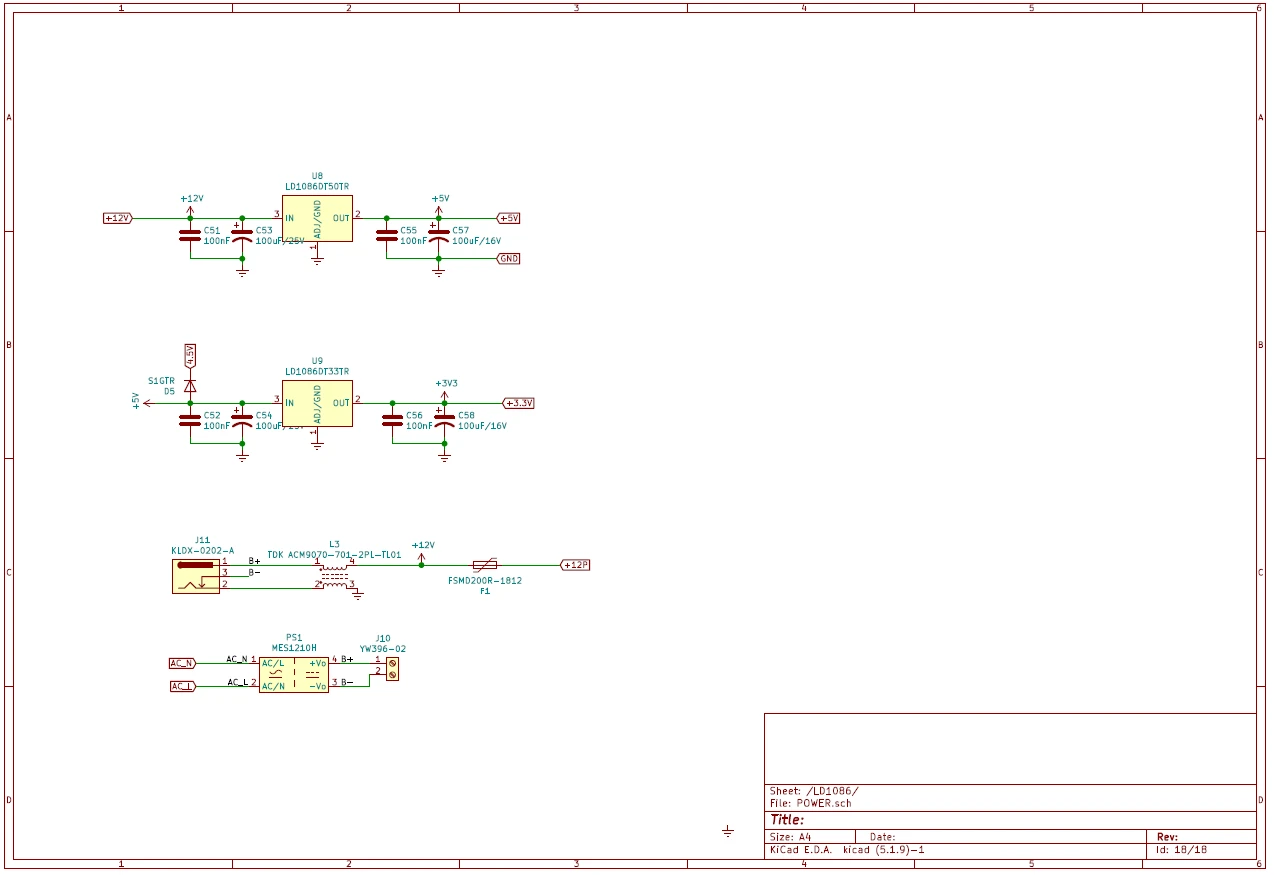Click the LD1086DT50TR value text
The image size is (1274, 875).
(317, 187)
